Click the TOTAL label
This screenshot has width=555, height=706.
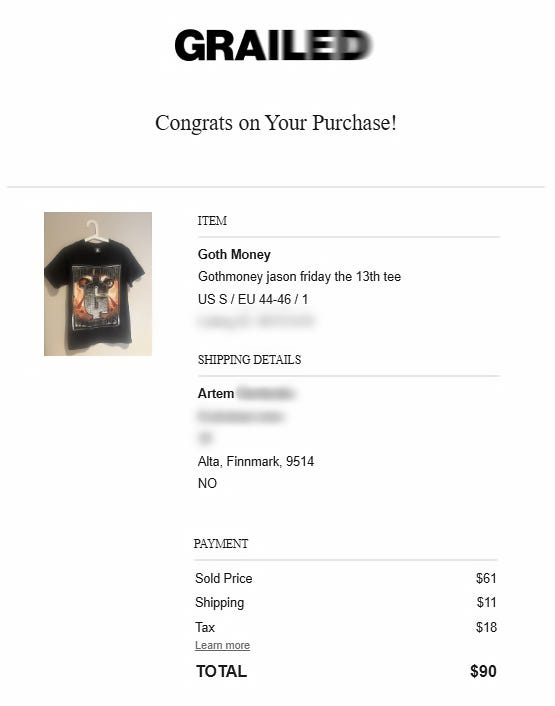(221, 671)
